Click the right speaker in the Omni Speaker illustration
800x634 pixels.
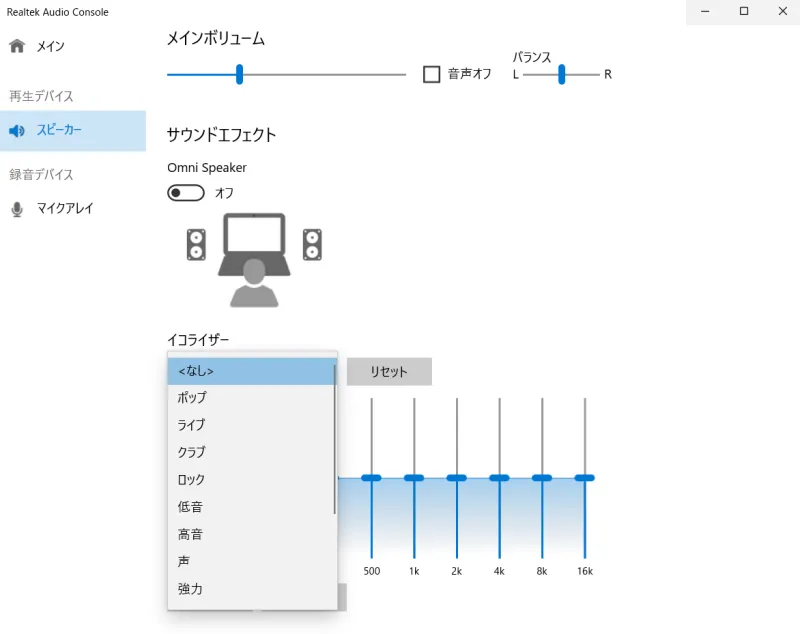click(x=312, y=243)
